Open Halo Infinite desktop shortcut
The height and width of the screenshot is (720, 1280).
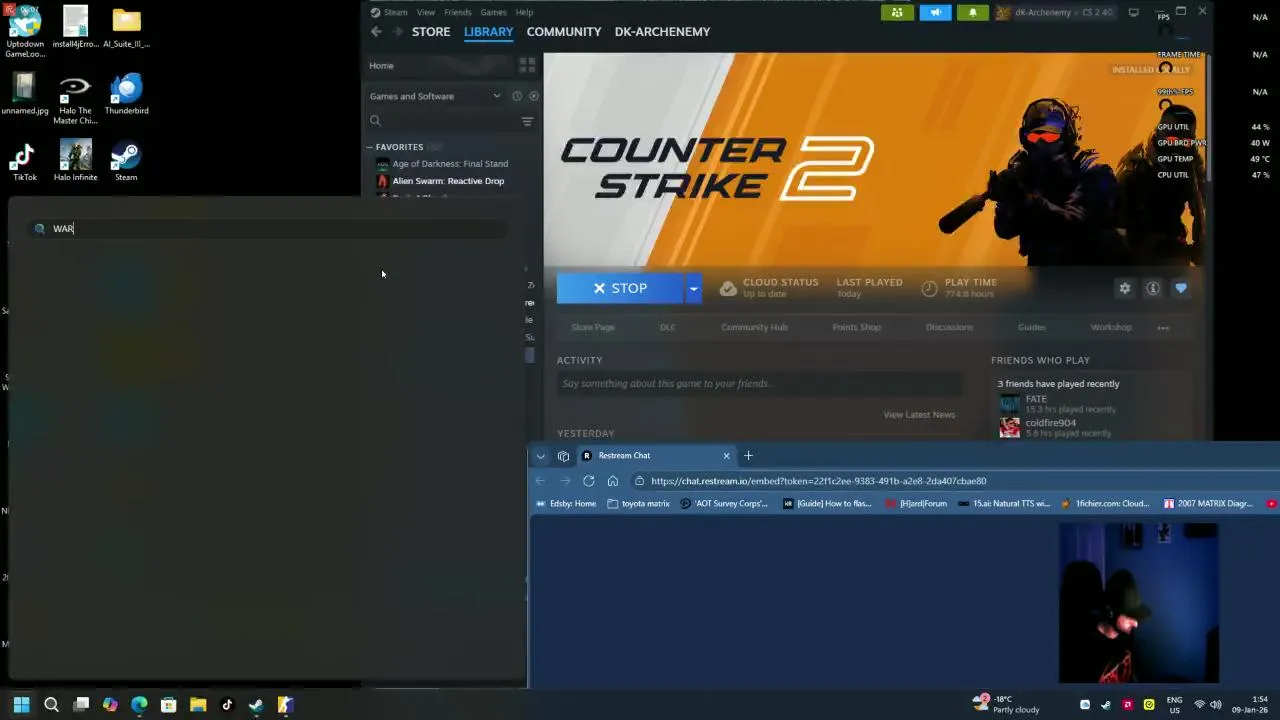(x=75, y=161)
